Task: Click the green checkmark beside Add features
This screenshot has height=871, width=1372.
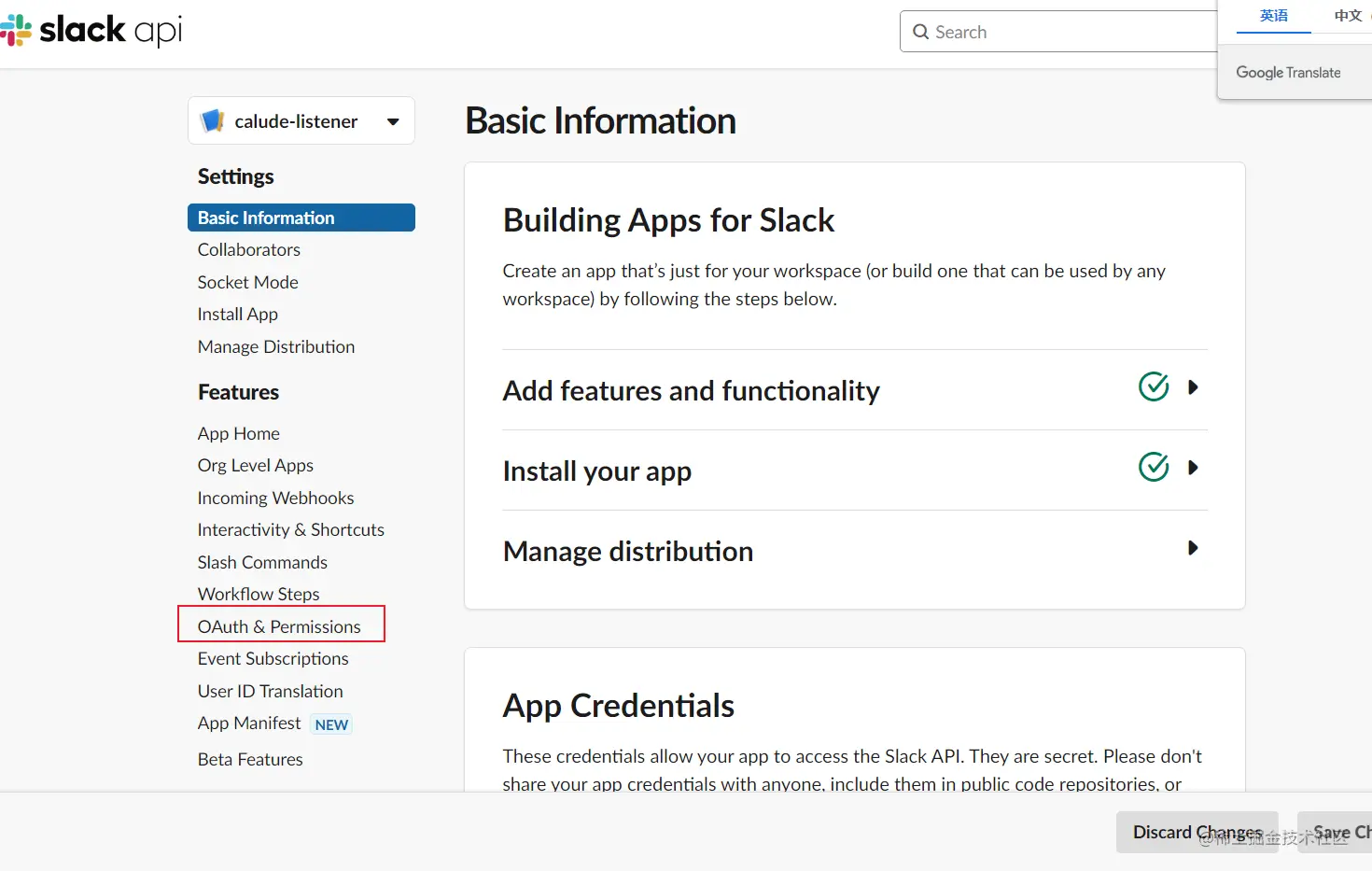Action: click(x=1154, y=386)
